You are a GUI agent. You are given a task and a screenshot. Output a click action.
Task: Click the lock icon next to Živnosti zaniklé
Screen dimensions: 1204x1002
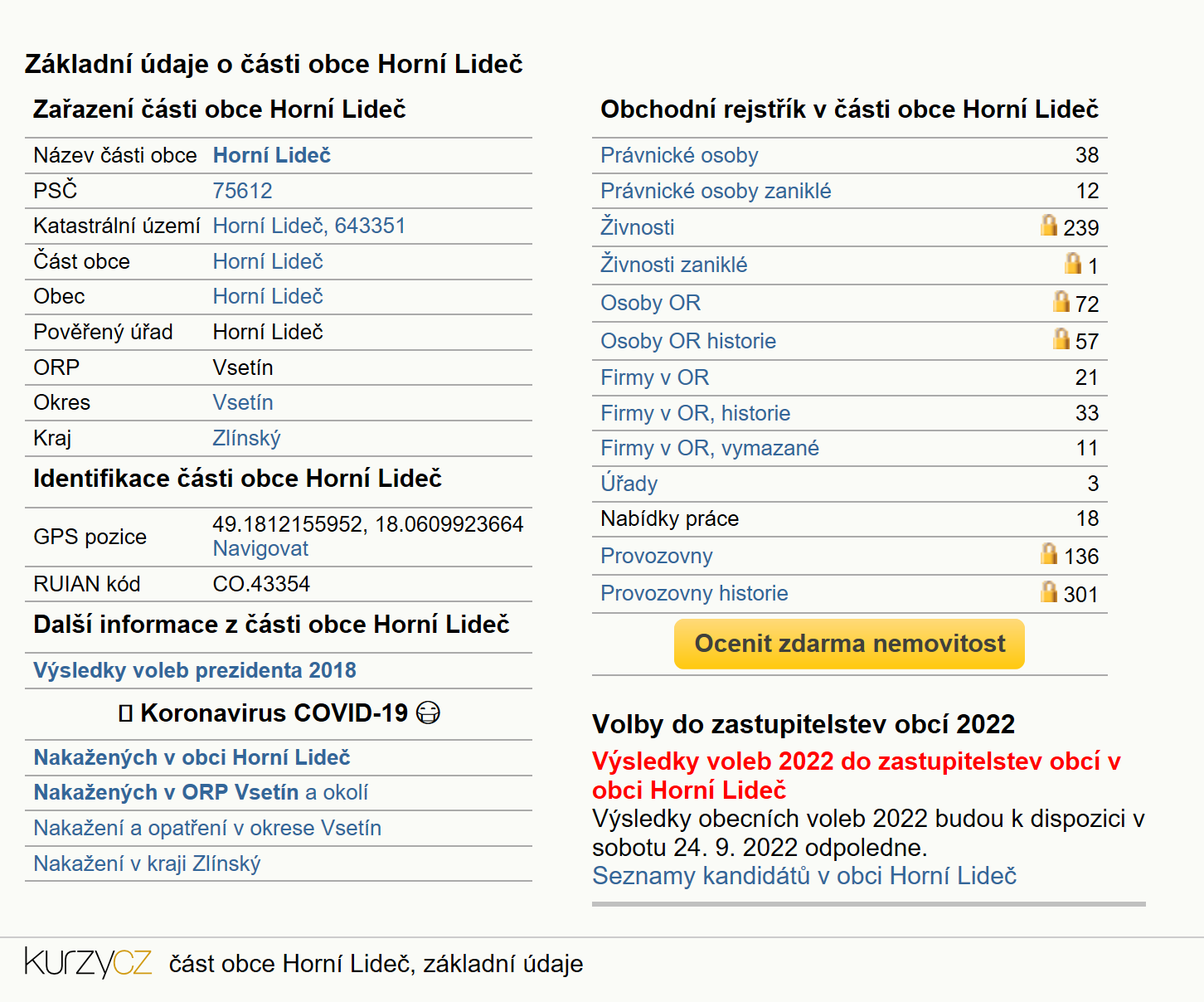pos(1073,263)
